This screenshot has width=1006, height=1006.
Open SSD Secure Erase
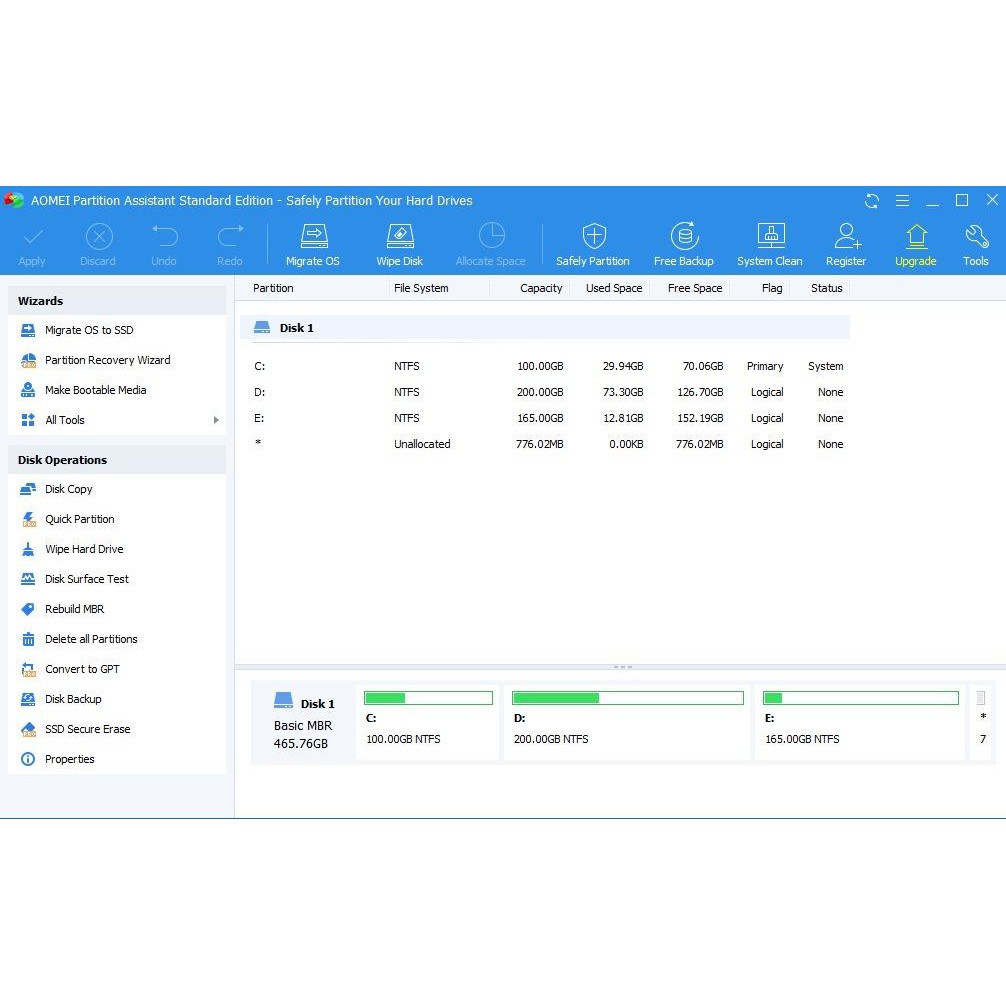pos(88,729)
